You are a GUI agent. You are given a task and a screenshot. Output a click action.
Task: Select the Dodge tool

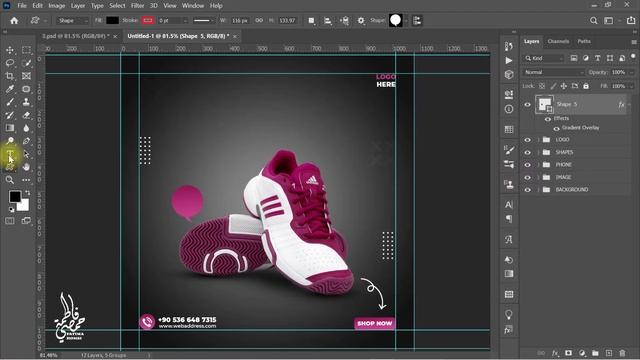point(10,141)
